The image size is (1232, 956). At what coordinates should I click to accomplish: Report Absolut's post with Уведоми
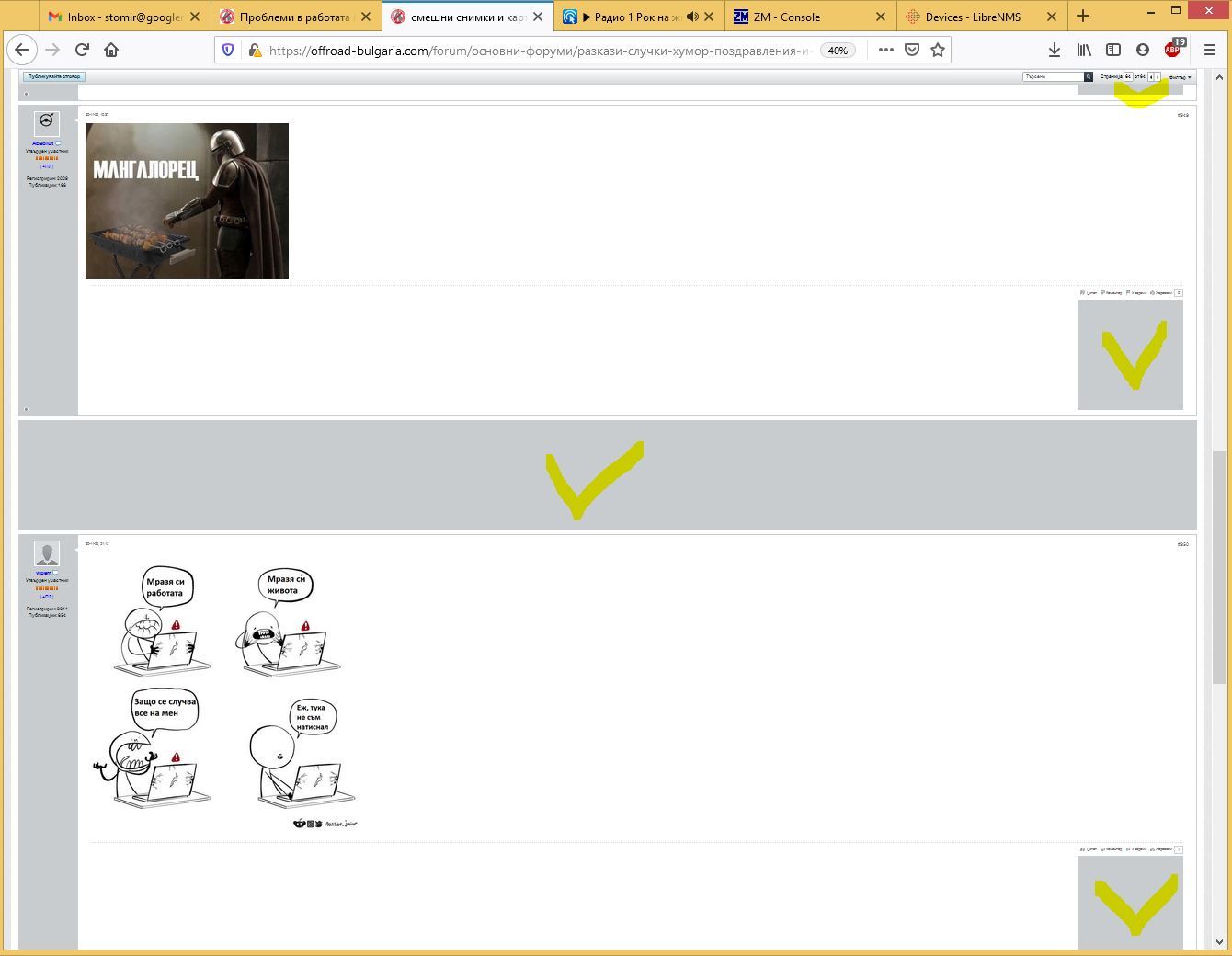pyautogui.click(x=1136, y=293)
